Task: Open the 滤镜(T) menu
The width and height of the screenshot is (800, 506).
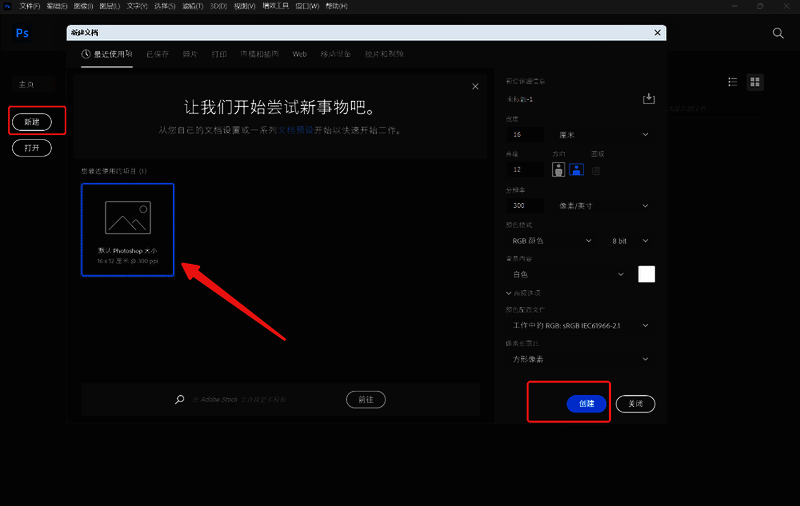Action: [x=192, y=6]
